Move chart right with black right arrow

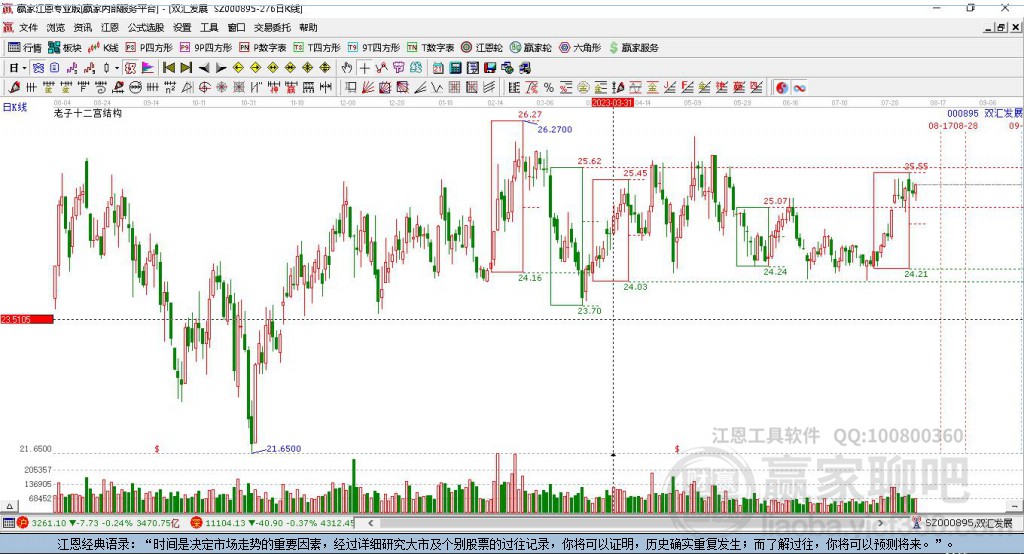click(x=221, y=68)
